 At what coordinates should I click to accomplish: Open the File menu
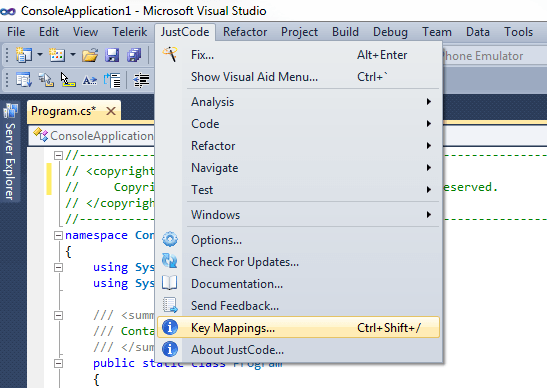pyautogui.click(x=16, y=32)
